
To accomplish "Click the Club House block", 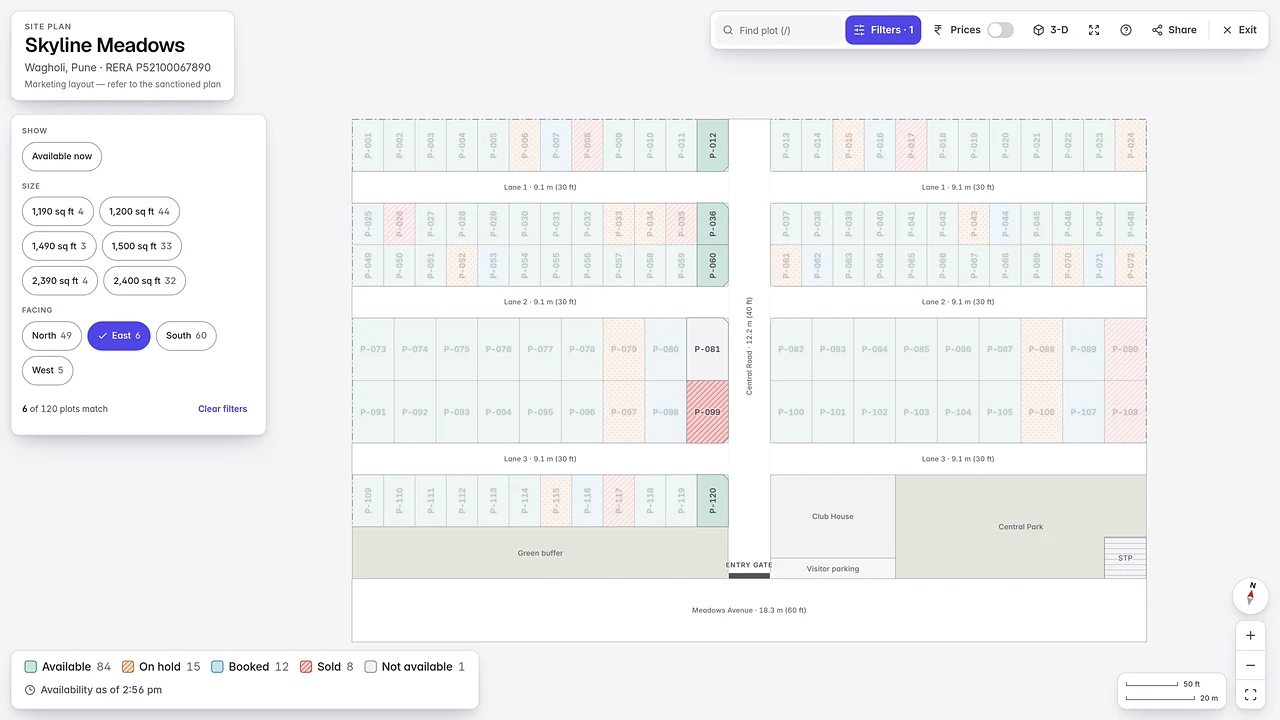I will [x=833, y=517].
